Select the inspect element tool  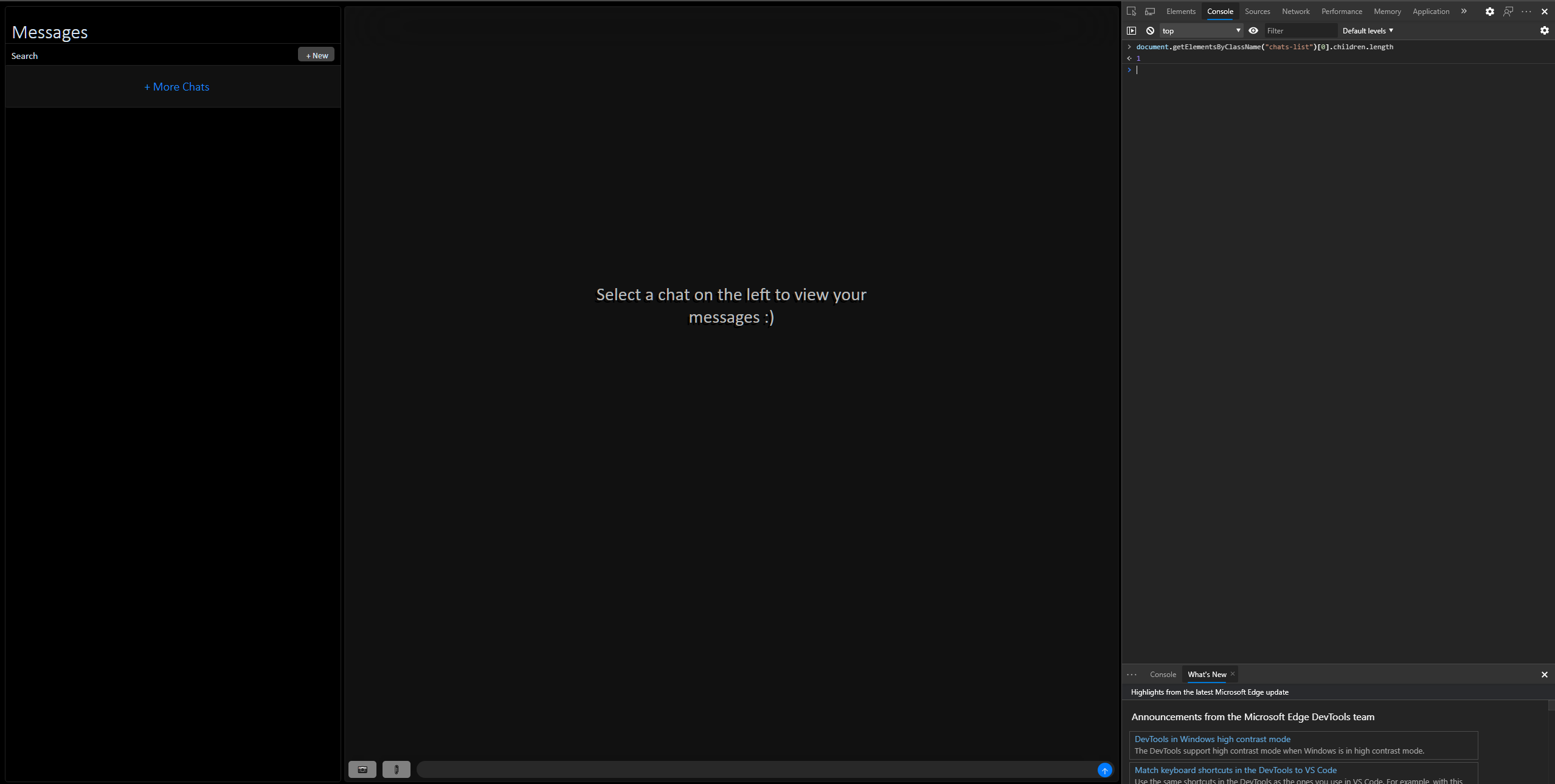tap(1132, 11)
